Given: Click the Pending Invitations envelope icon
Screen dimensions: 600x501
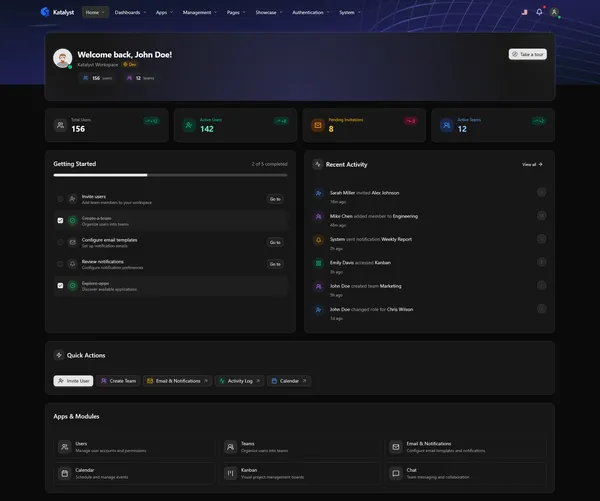Looking at the screenshot, I should [318, 125].
